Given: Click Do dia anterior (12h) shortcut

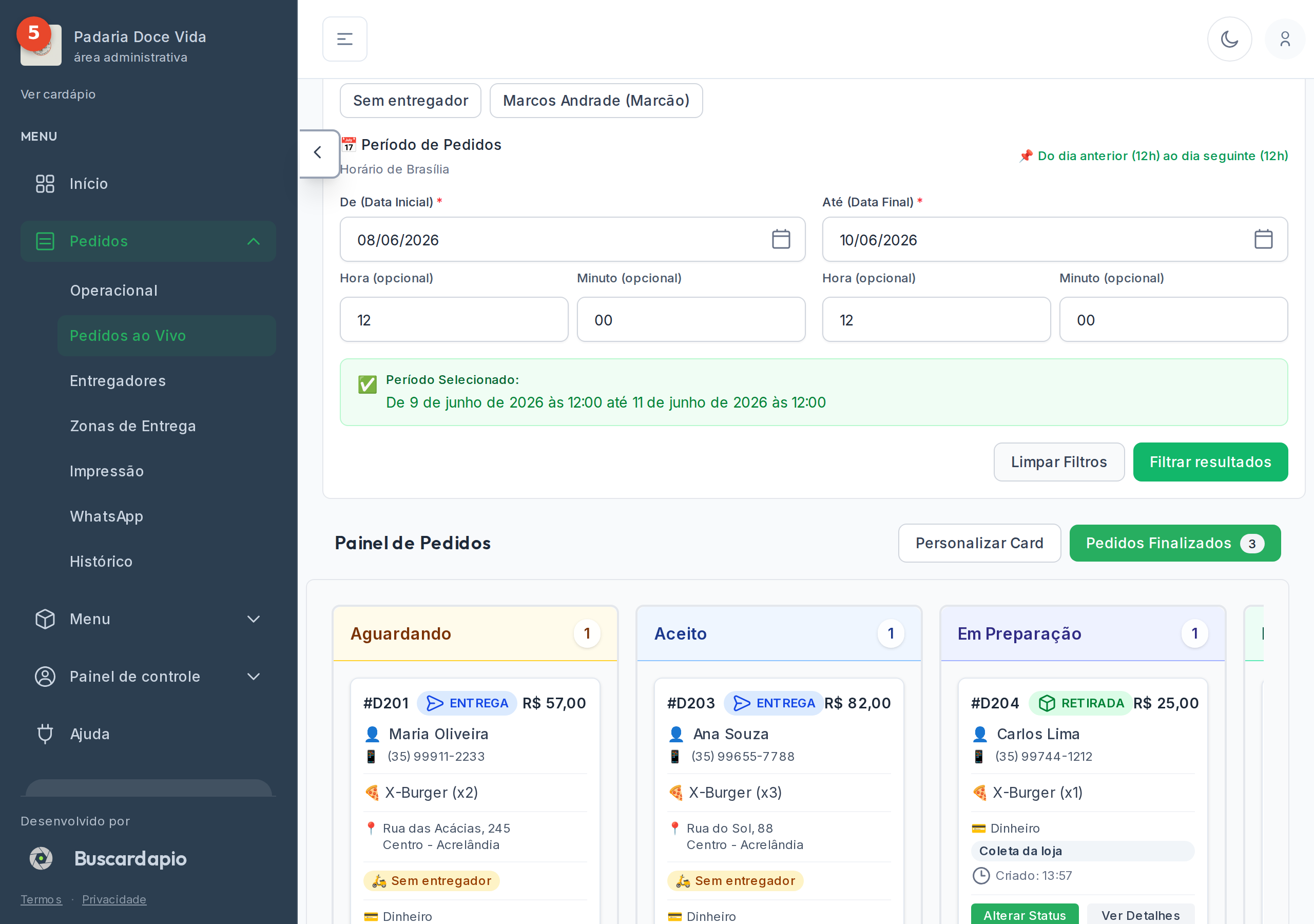Looking at the screenshot, I should tap(1153, 156).
